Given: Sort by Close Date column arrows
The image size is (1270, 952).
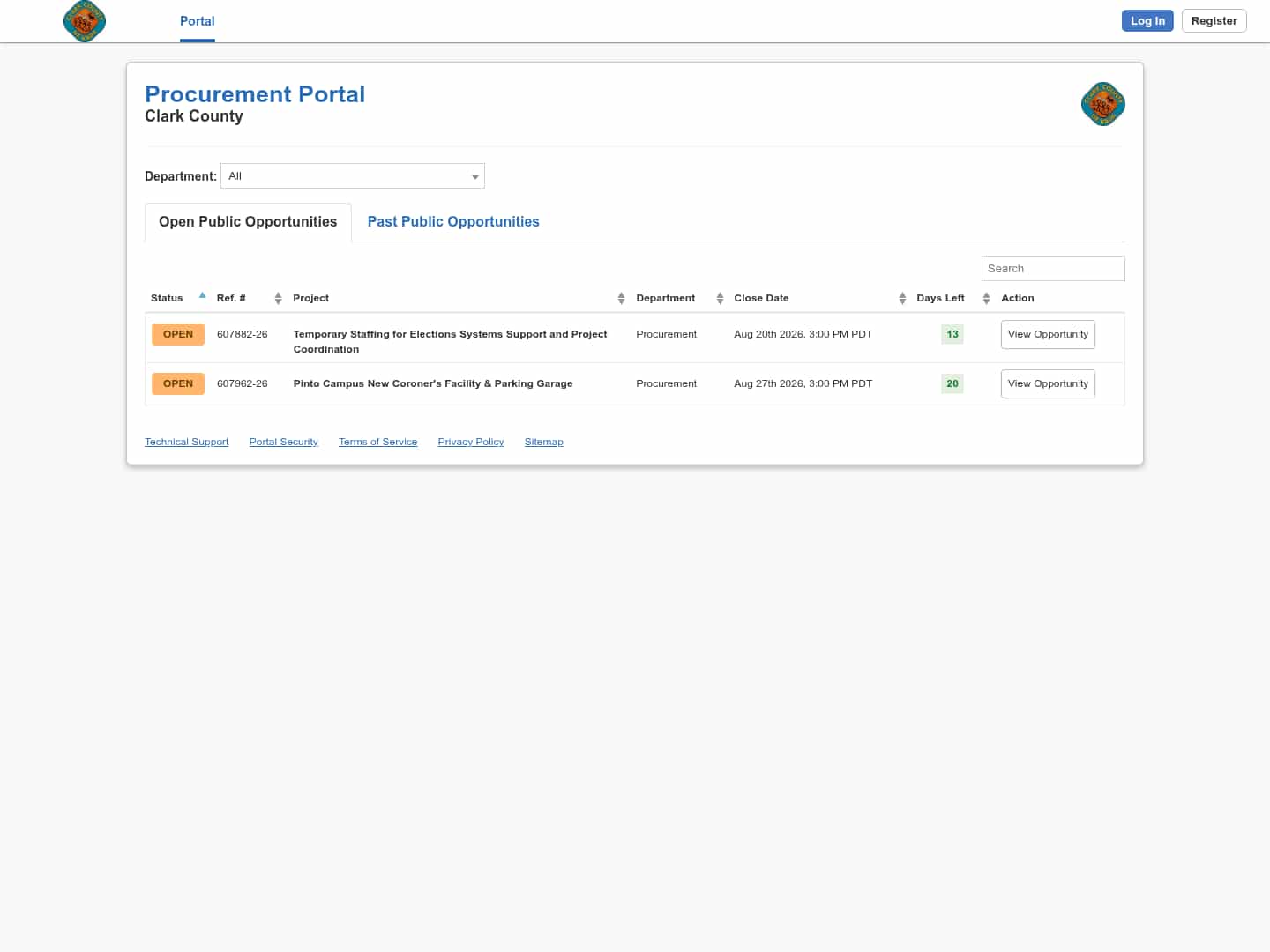Looking at the screenshot, I should 902,298.
